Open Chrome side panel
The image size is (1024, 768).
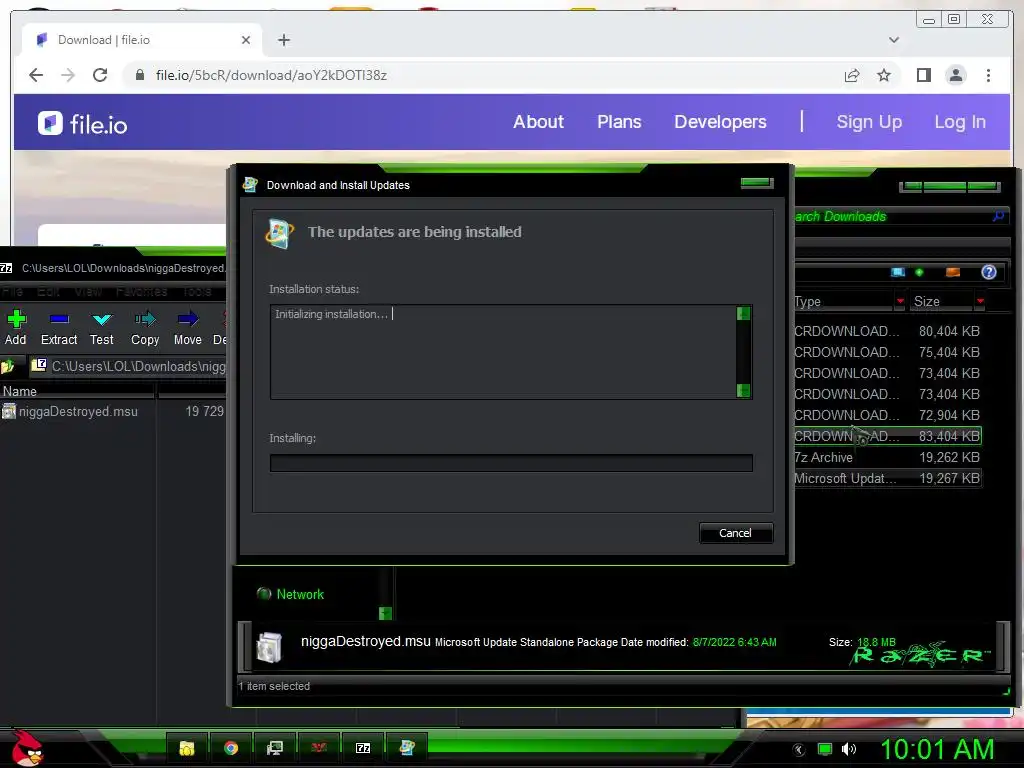tap(923, 75)
